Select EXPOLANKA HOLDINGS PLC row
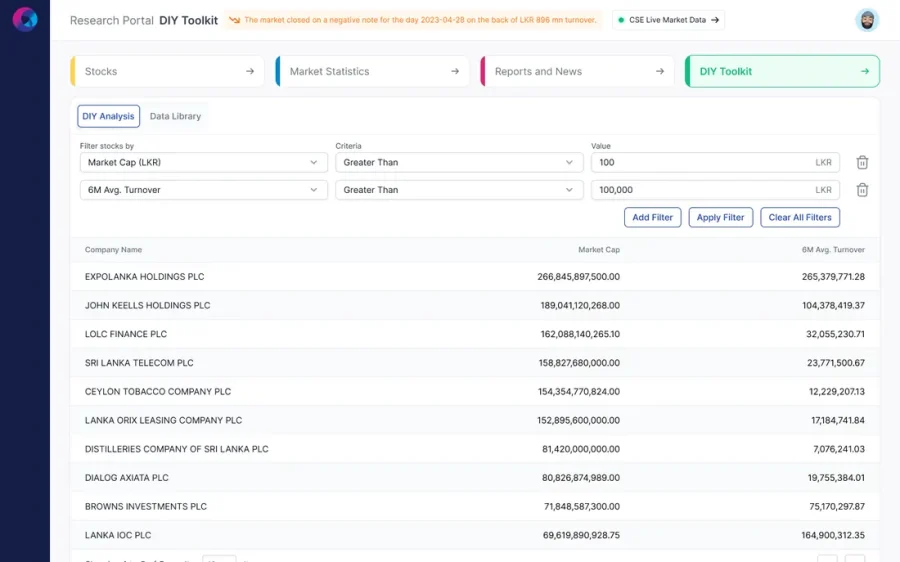 point(475,277)
